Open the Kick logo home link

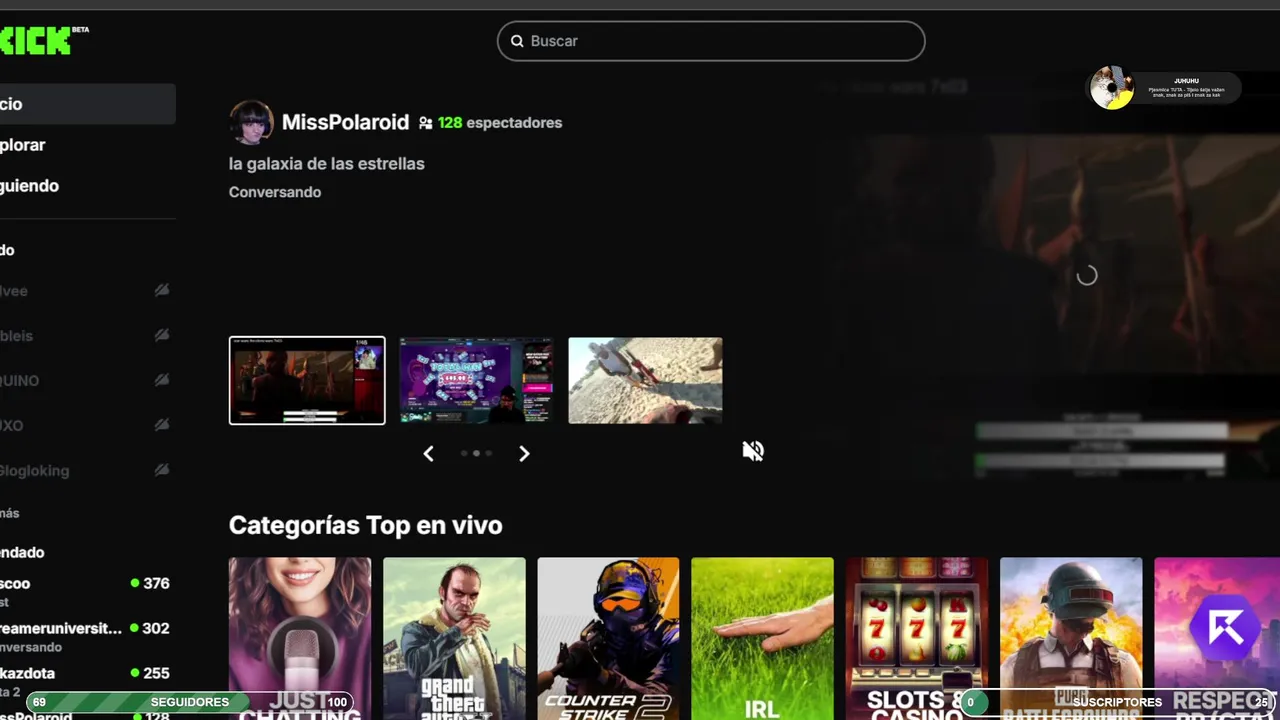36,41
